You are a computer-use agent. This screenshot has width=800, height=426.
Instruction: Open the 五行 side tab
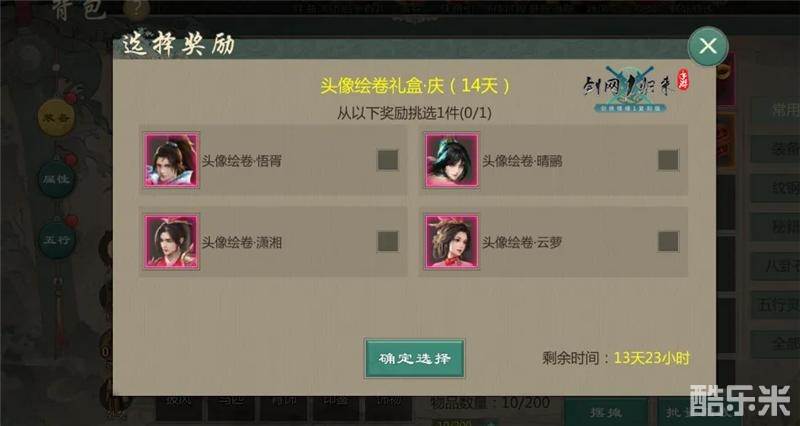point(57,240)
